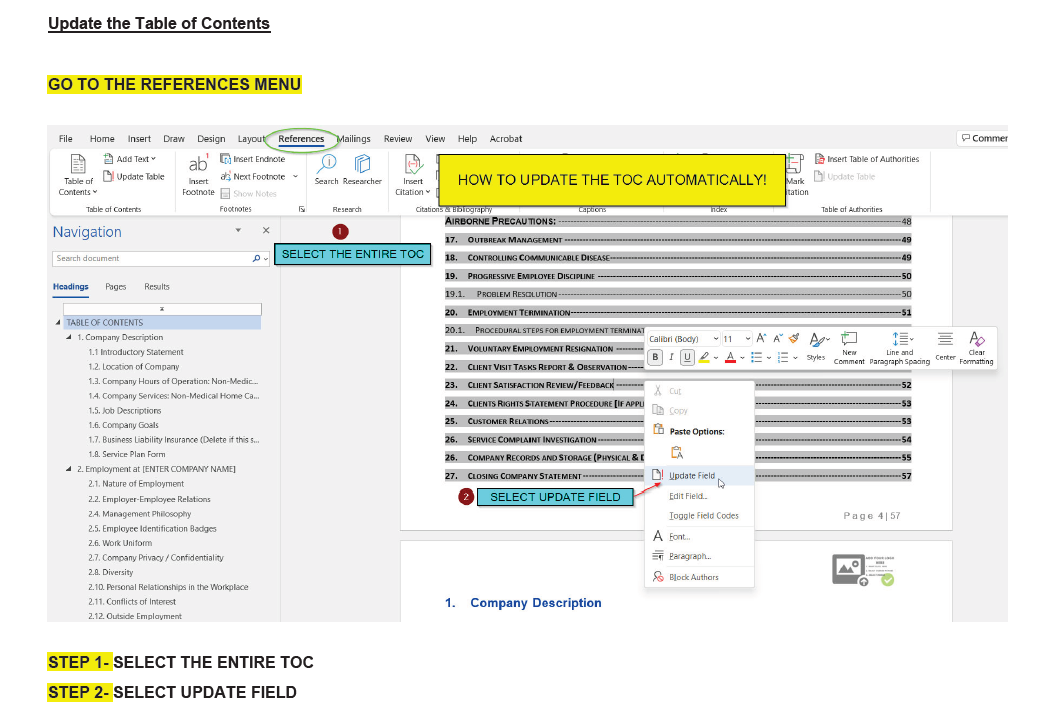This screenshot has height=719, width=1054.
Task: Choose Toggle Field Codes in context menu
Action: (699, 515)
